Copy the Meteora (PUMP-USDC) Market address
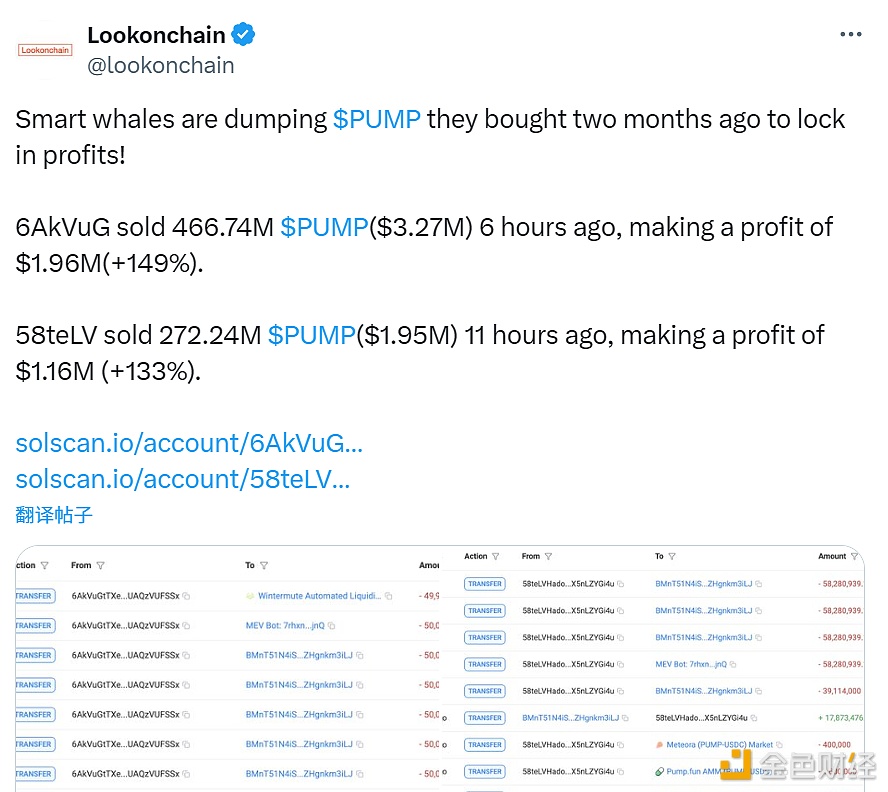888x792 pixels. (780, 745)
